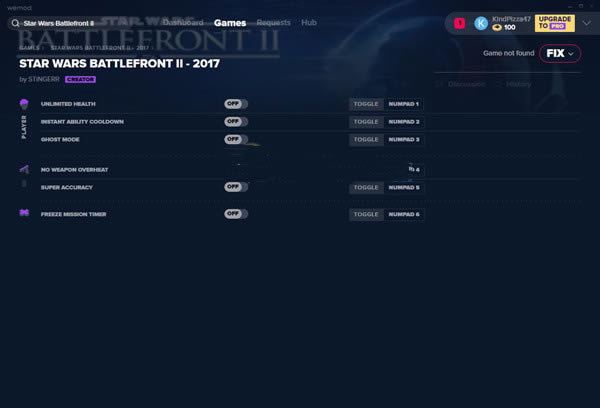600x408 pixels.
Task: Open the pink notifications icon
Action: point(459,22)
